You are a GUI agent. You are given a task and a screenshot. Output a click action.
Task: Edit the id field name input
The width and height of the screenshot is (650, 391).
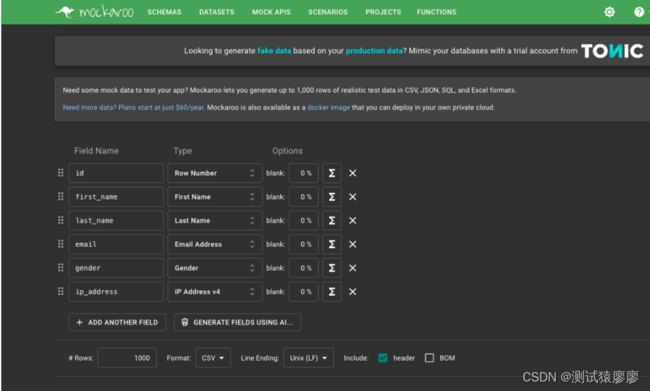point(116,173)
